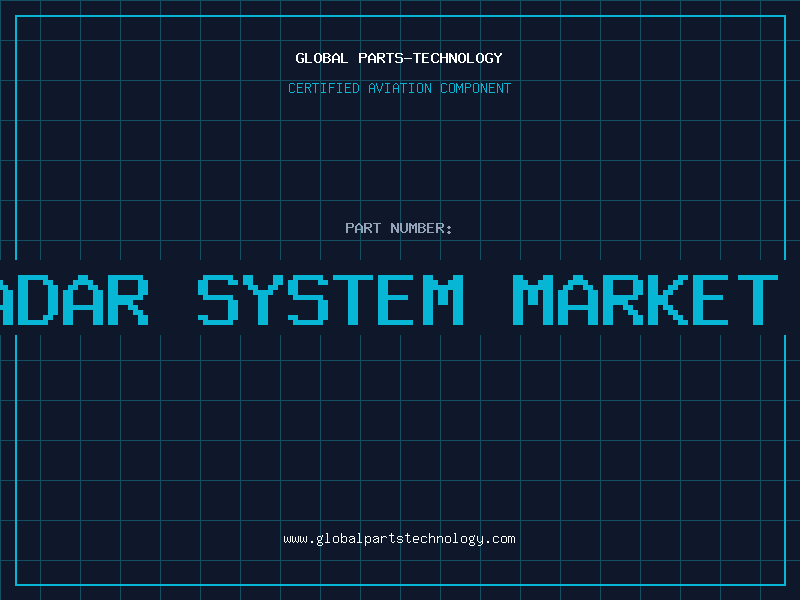Open the www.globalpartstechnology.com link
The height and width of the screenshot is (600, 800).
click(x=399, y=539)
